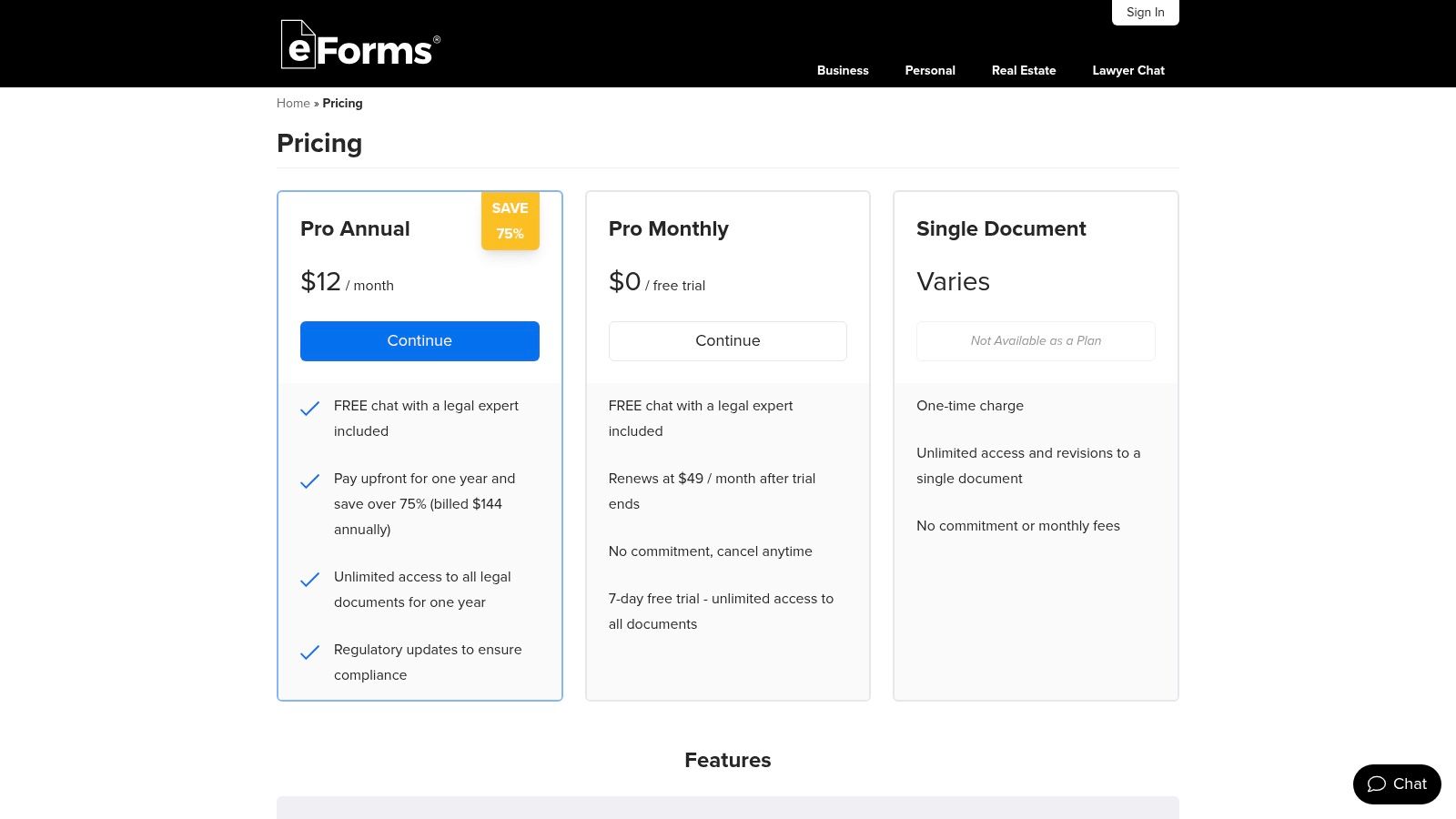This screenshot has height=819, width=1456.
Task: Click 'One-time charge' text
Action: tap(970, 406)
